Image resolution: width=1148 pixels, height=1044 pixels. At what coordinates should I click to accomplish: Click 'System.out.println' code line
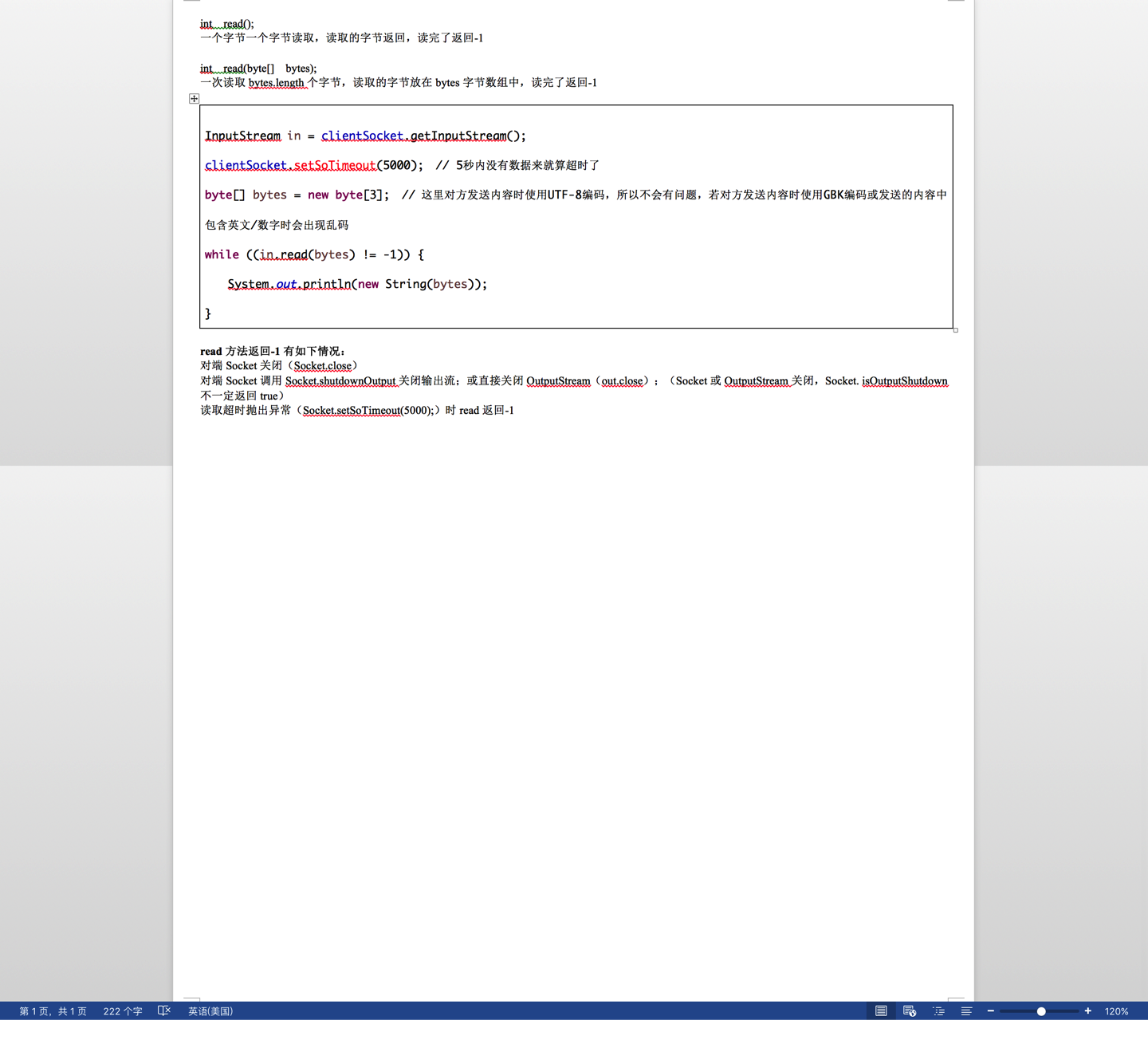click(x=289, y=284)
